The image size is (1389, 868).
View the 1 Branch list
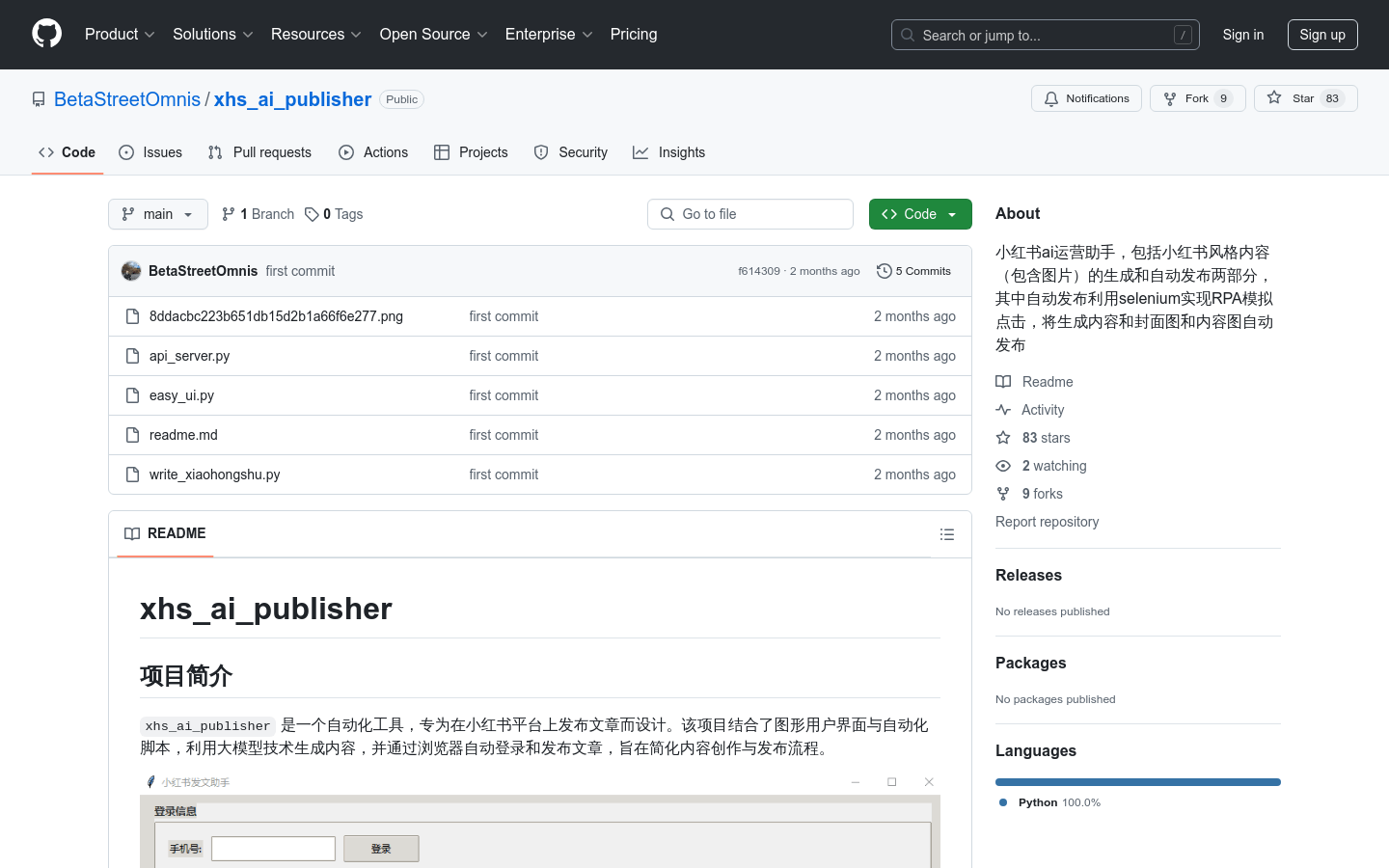pyautogui.click(x=258, y=214)
